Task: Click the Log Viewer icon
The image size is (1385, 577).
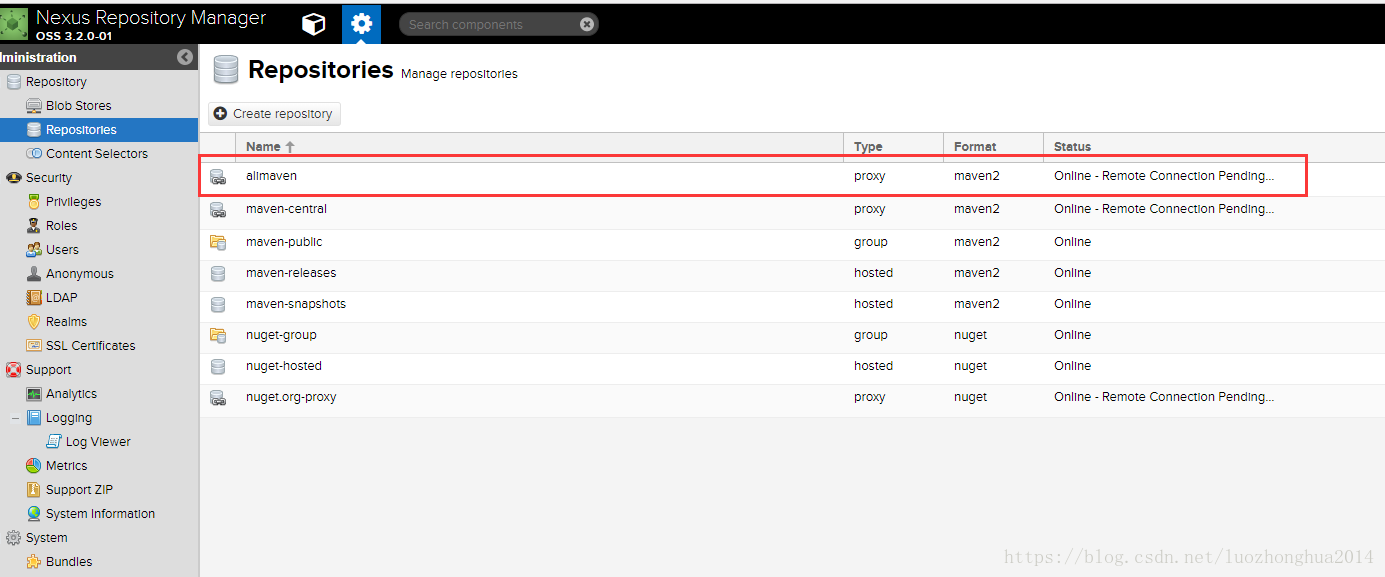Action: click(x=54, y=441)
